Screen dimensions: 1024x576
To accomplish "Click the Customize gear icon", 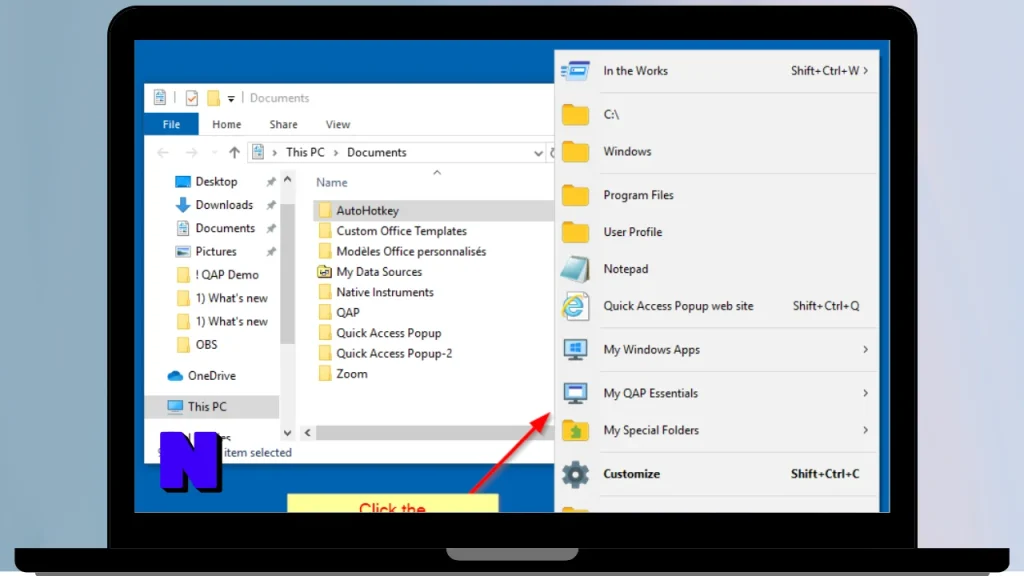I will pyautogui.click(x=575, y=474).
